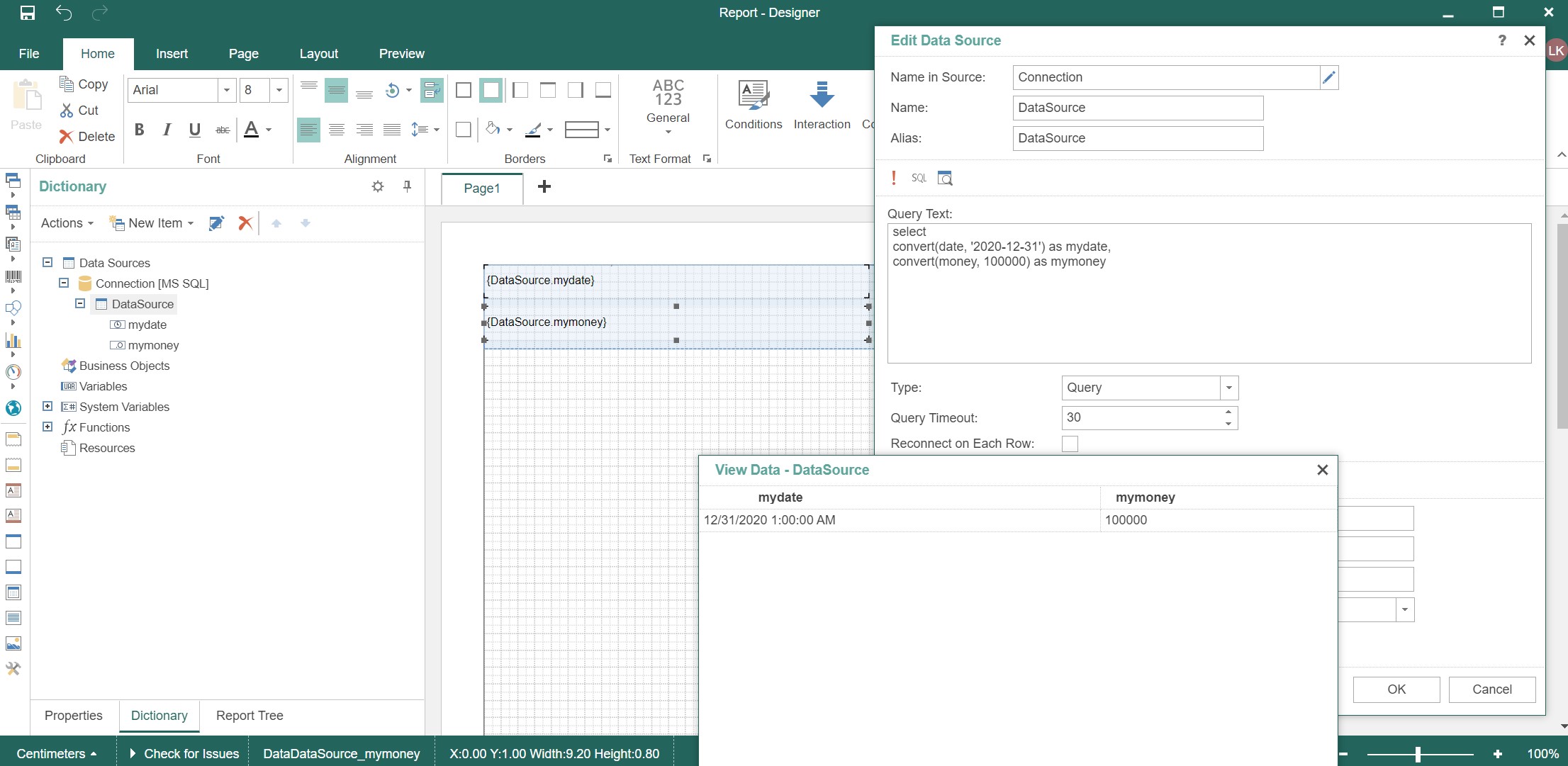The image size is (1568, 766).
Task: Toggle justify text alignment
Action: [392, 130]
